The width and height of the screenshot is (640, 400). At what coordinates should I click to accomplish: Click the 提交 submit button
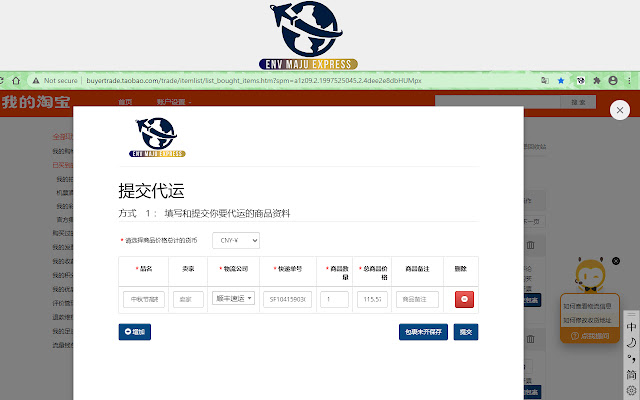(x=466, y=332)
